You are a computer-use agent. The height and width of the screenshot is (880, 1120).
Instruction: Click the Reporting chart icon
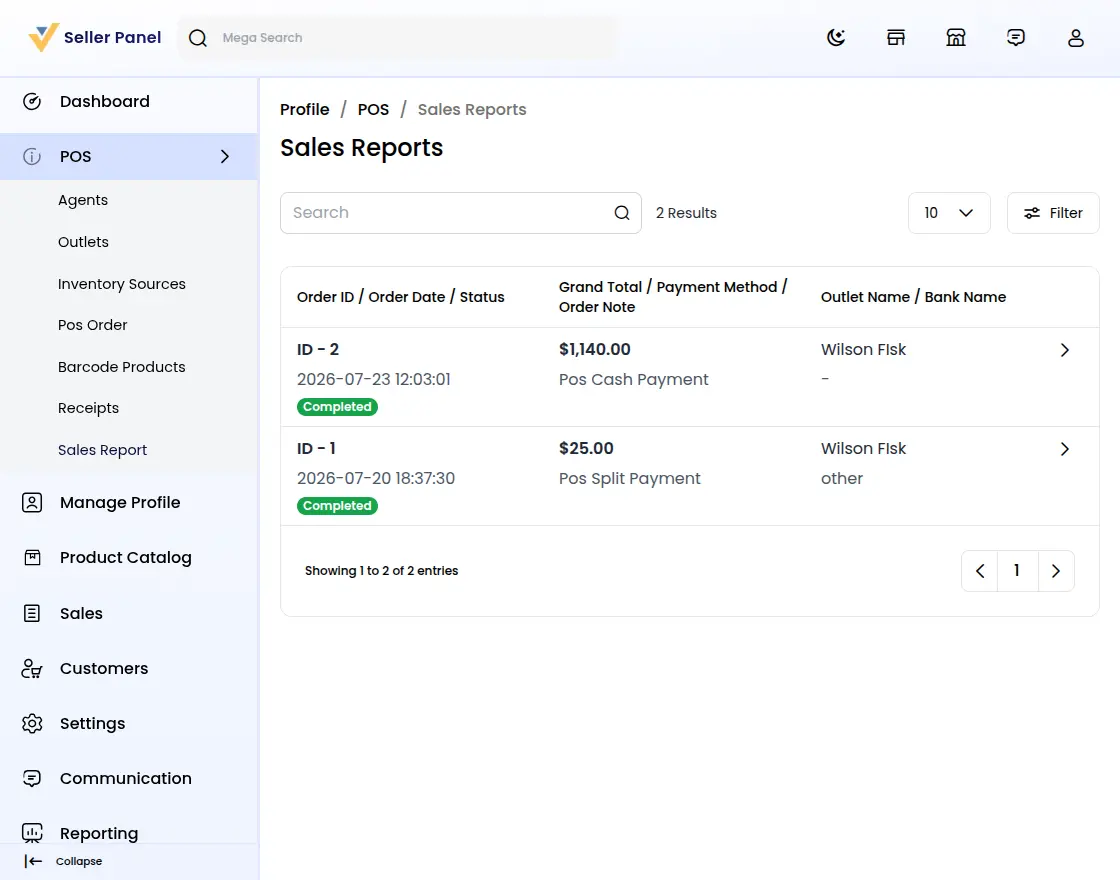point(32,833)
